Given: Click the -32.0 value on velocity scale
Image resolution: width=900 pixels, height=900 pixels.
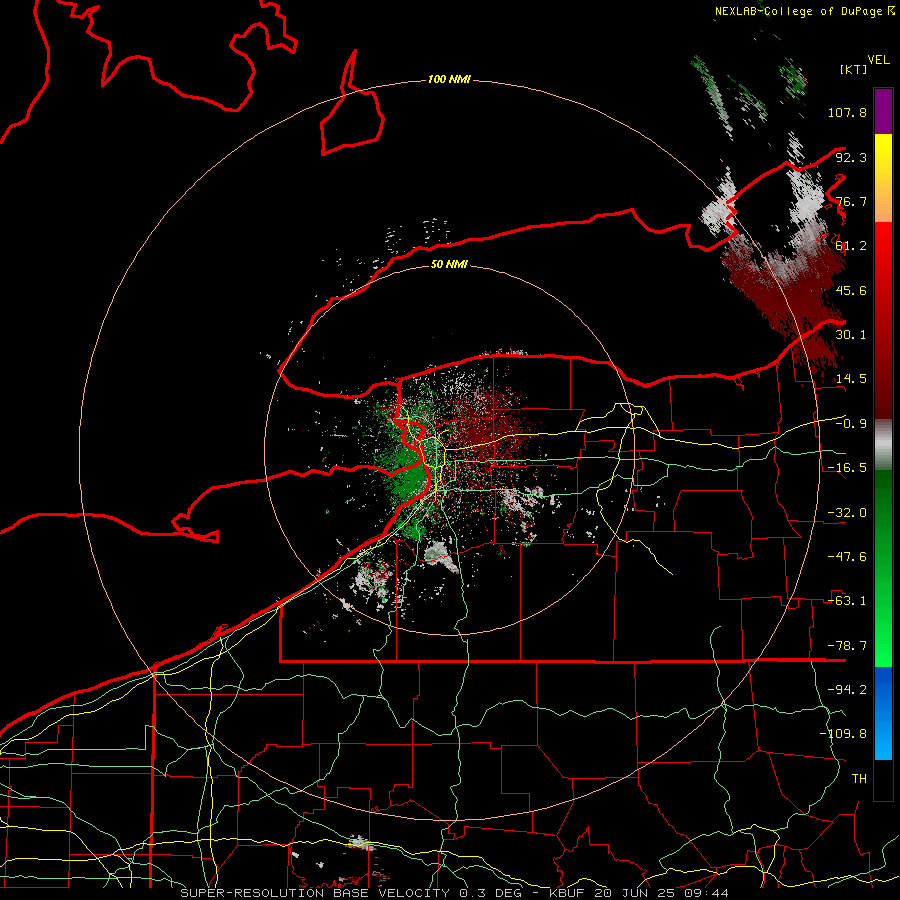Looking at the screenshot, I should [x=847, y=513].
